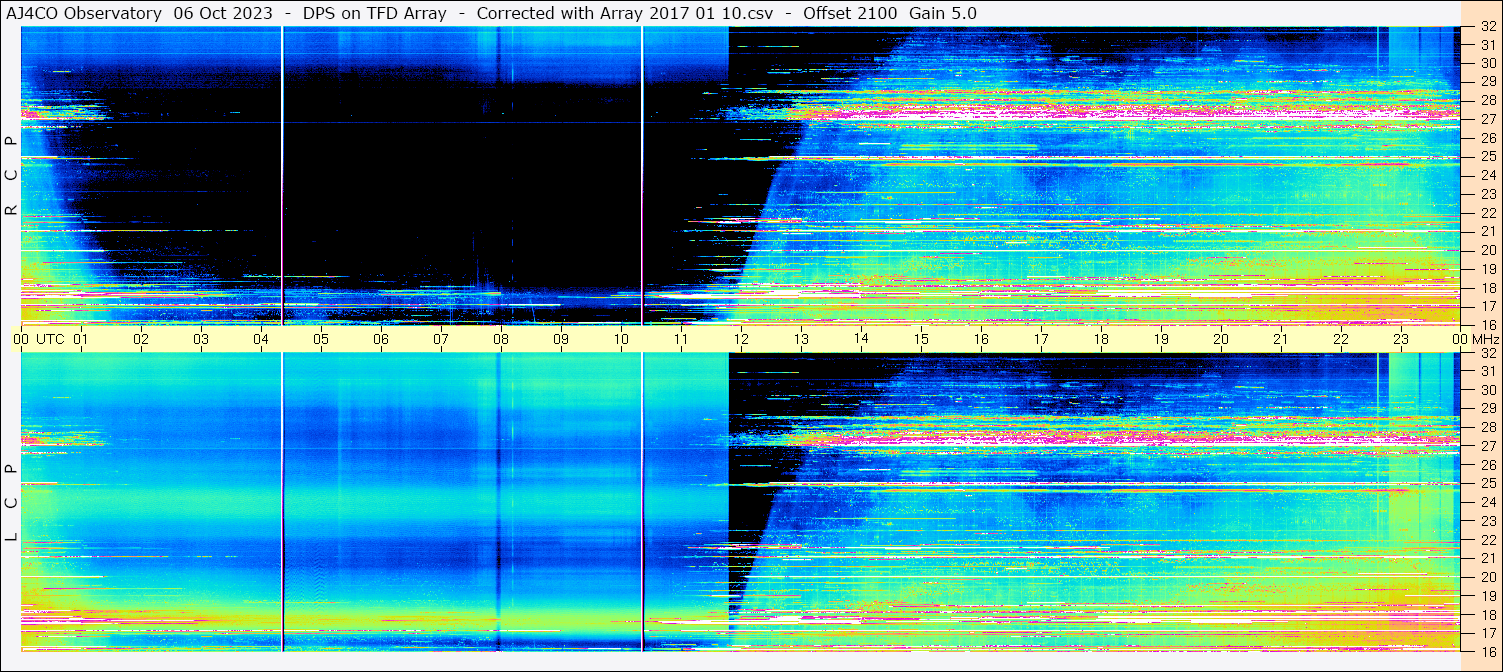
Task: Select the 09 hour tick on the time axis
Action: 561,339
